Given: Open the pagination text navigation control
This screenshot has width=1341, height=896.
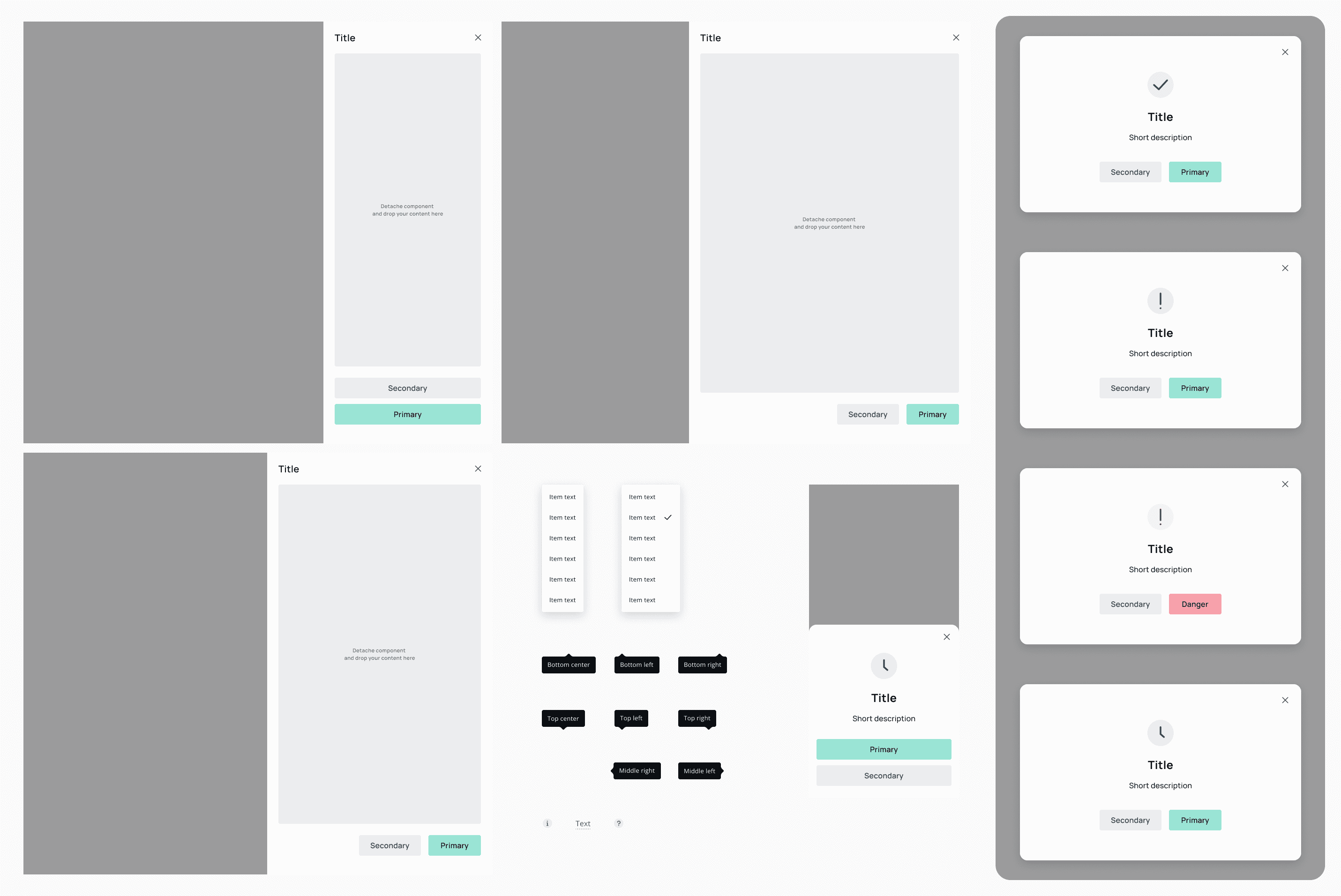Looking at the screenshot, I should click(583, 823).
